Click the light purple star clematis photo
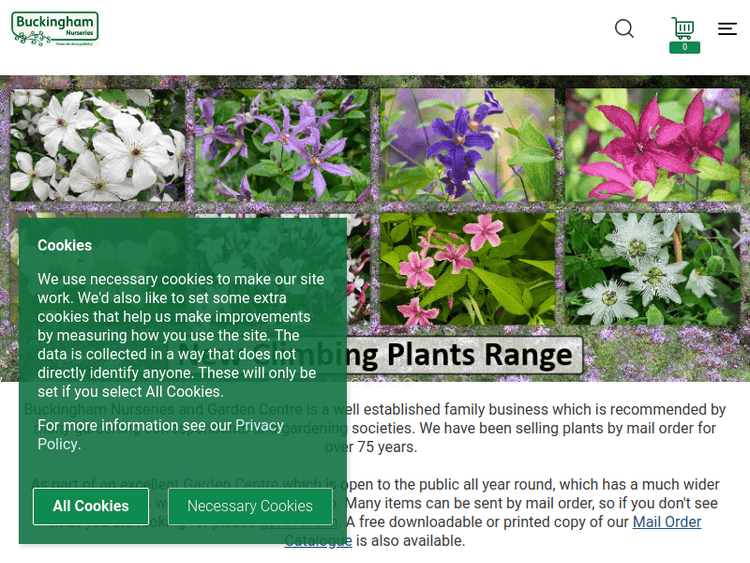Screen dimensions: 750x563 coord(282,145)
